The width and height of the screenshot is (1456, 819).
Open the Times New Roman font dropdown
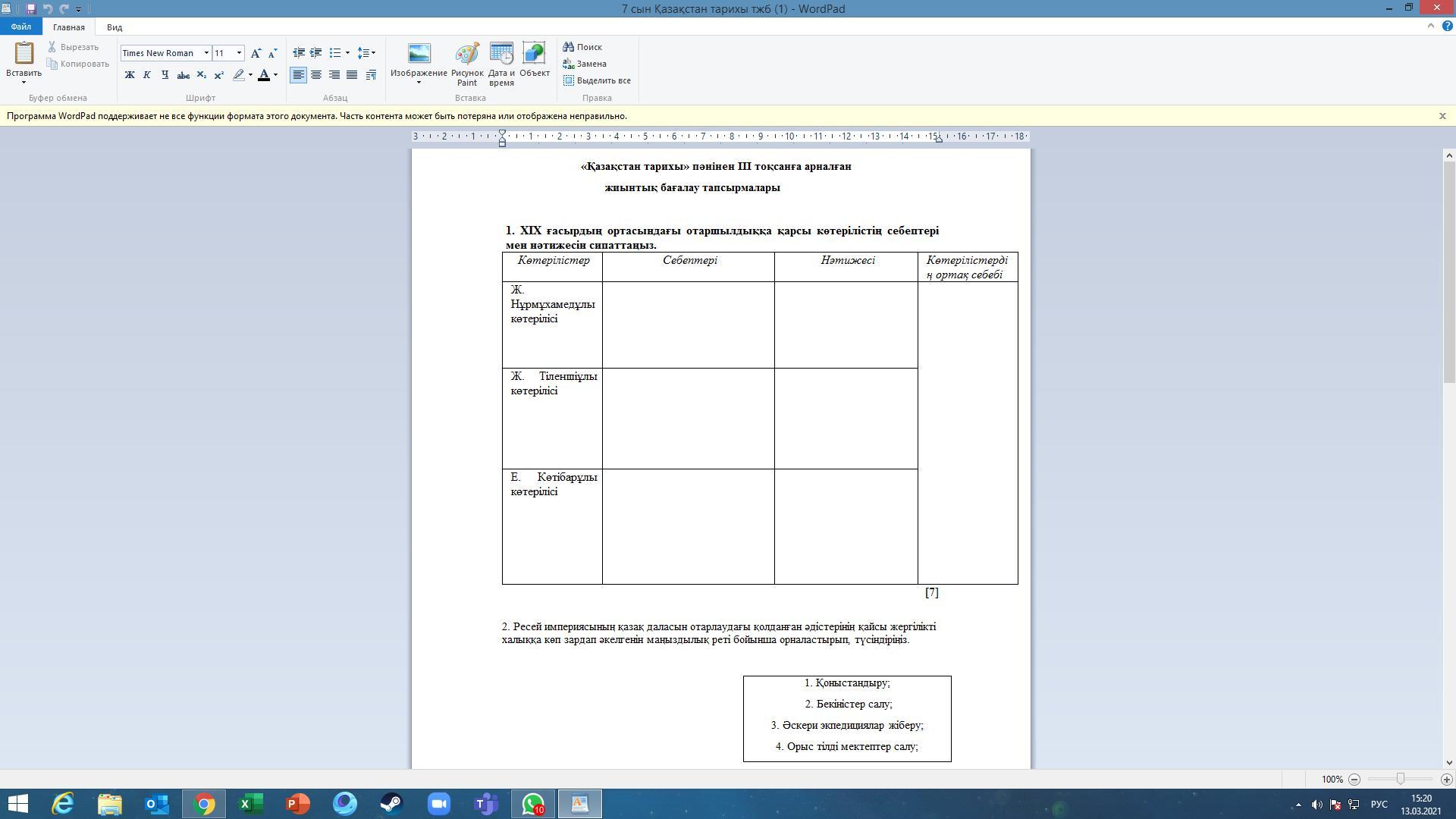[206, 53]
